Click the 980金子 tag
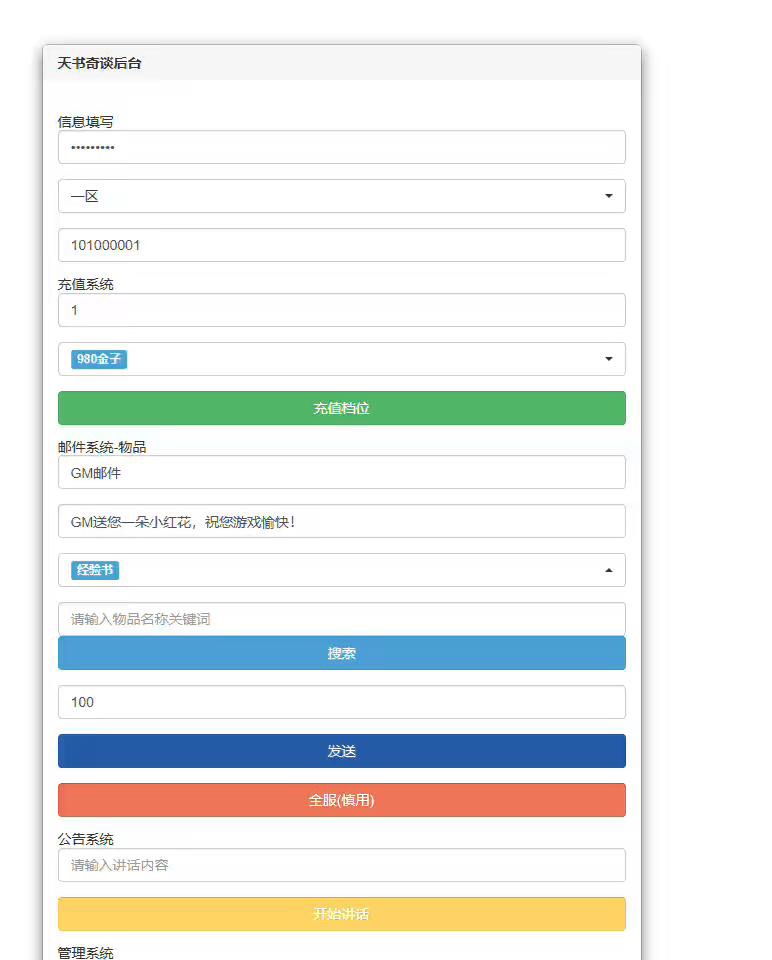Screen dimensions: 772x960 (x=99, y=359)
